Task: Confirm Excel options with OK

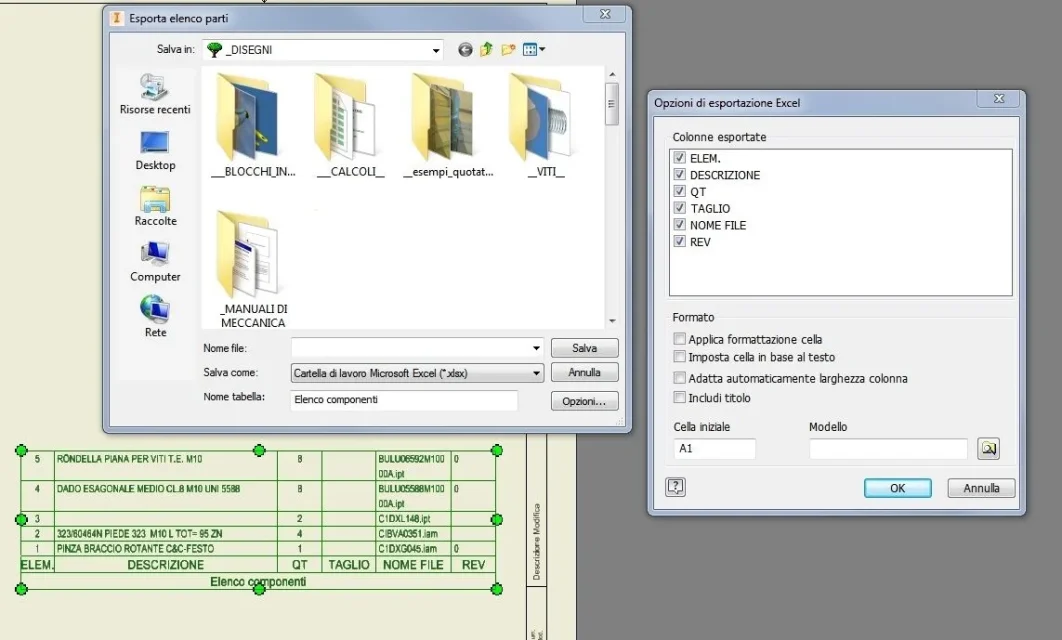Action: click(x=897, y=488)
